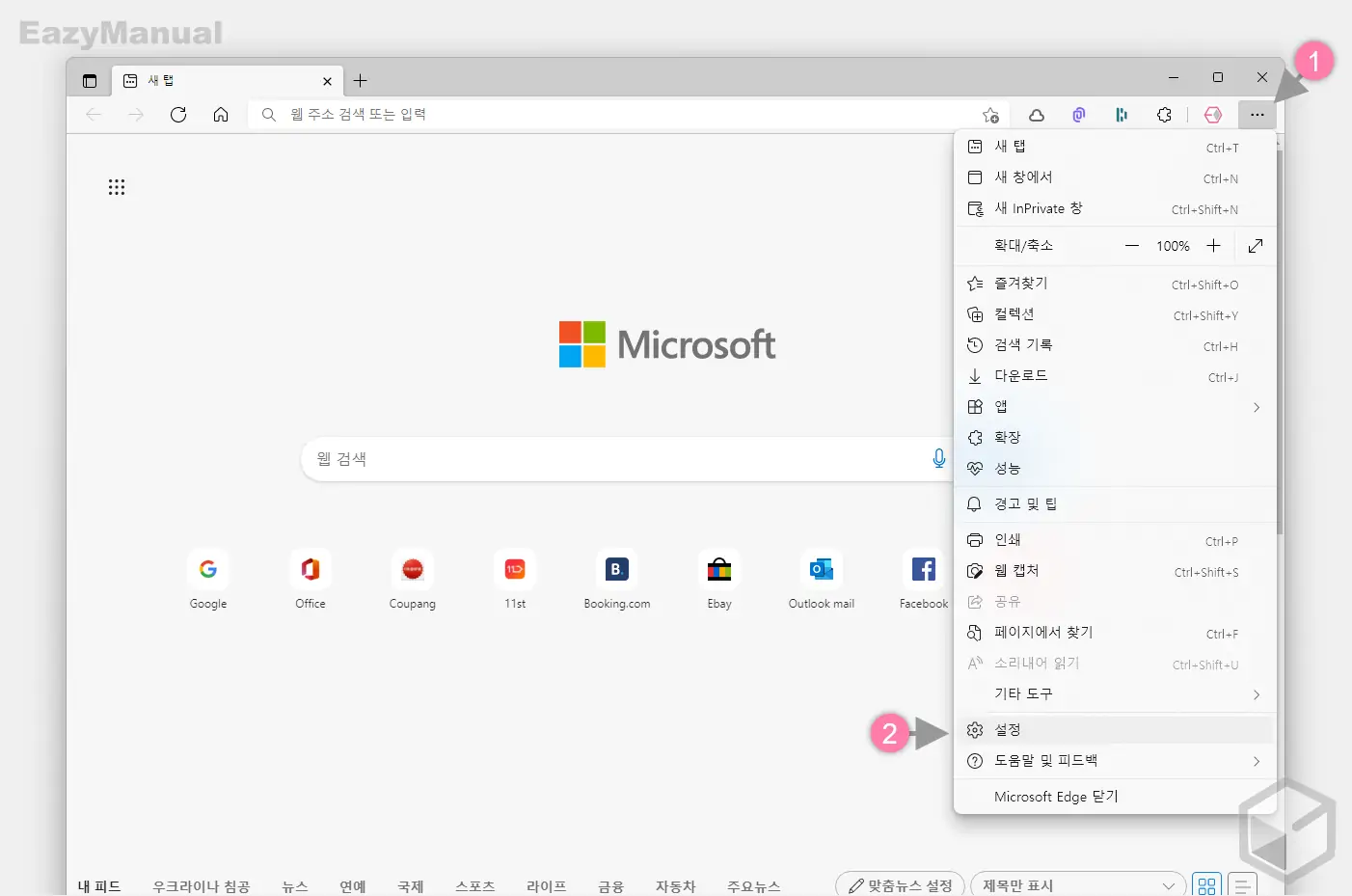Switch to 내 피드 tab
Image resolution: width=1352 pixels, height=896 pixels.
tap(99, 885)
